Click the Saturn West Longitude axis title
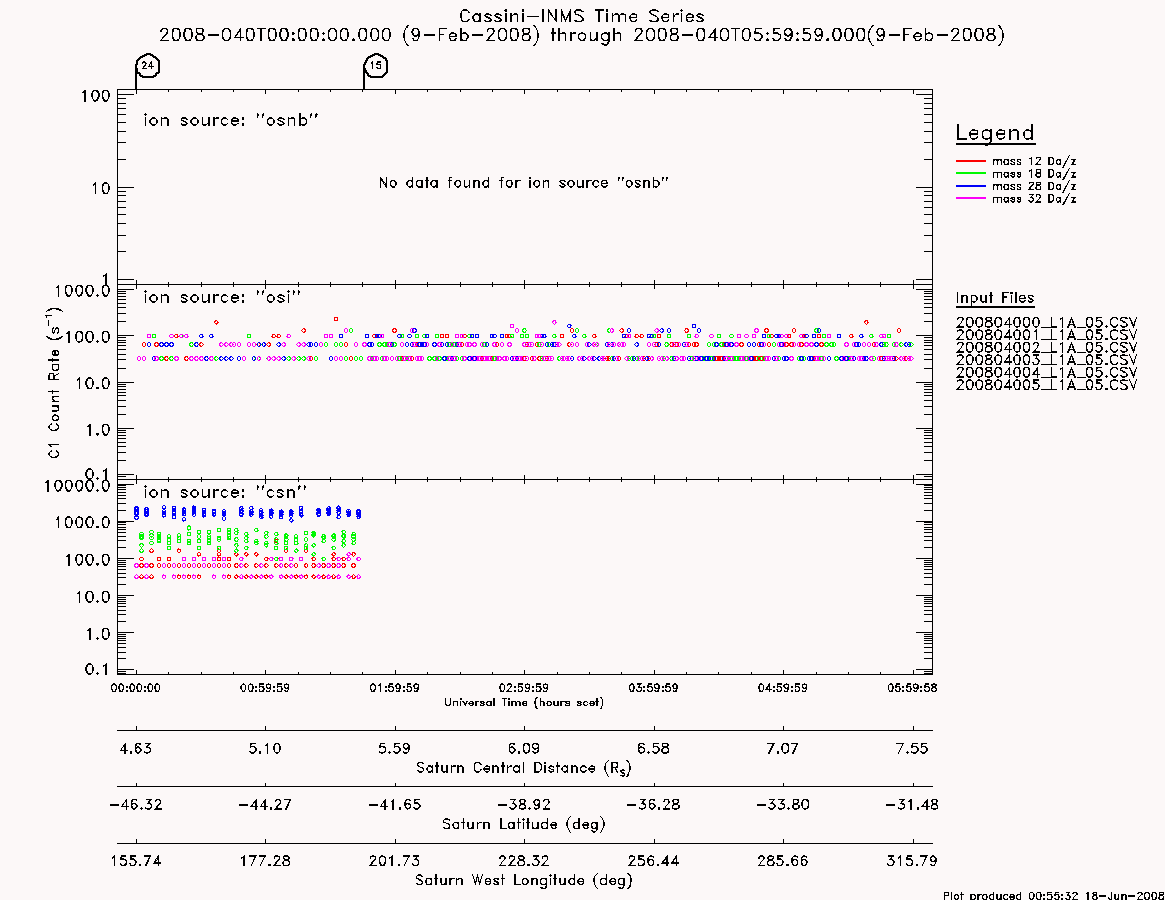 (524, 881)
